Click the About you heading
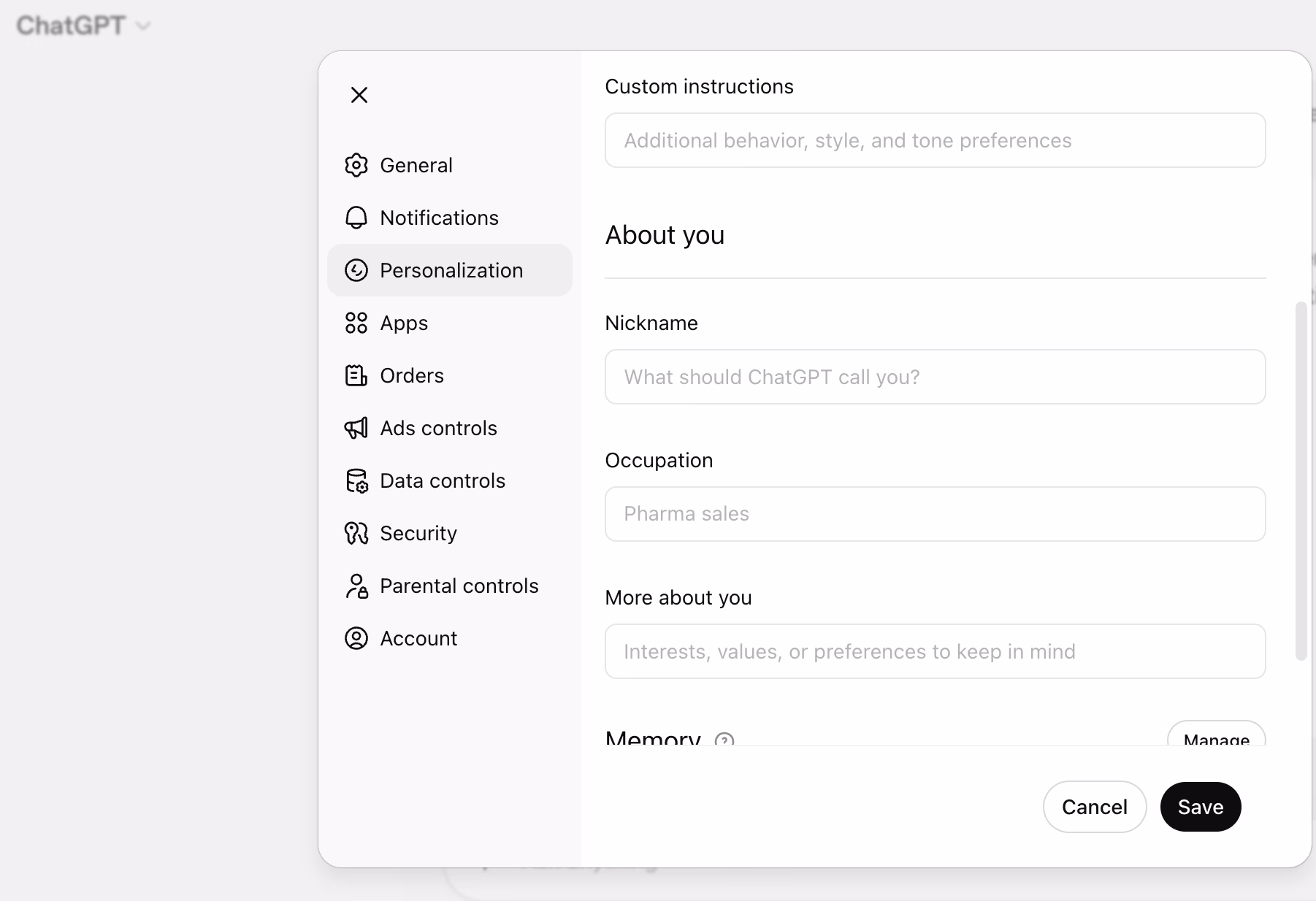 click(x=665, y=235)
